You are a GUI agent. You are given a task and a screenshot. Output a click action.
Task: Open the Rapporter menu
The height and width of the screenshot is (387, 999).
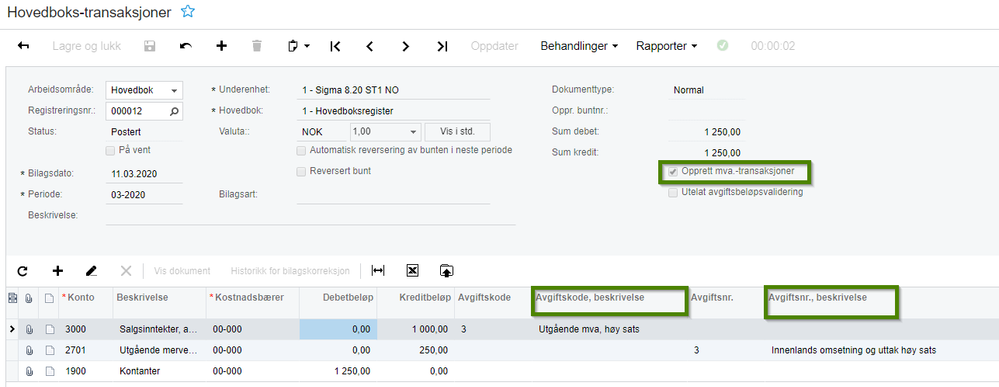click(x=666, y=46)
